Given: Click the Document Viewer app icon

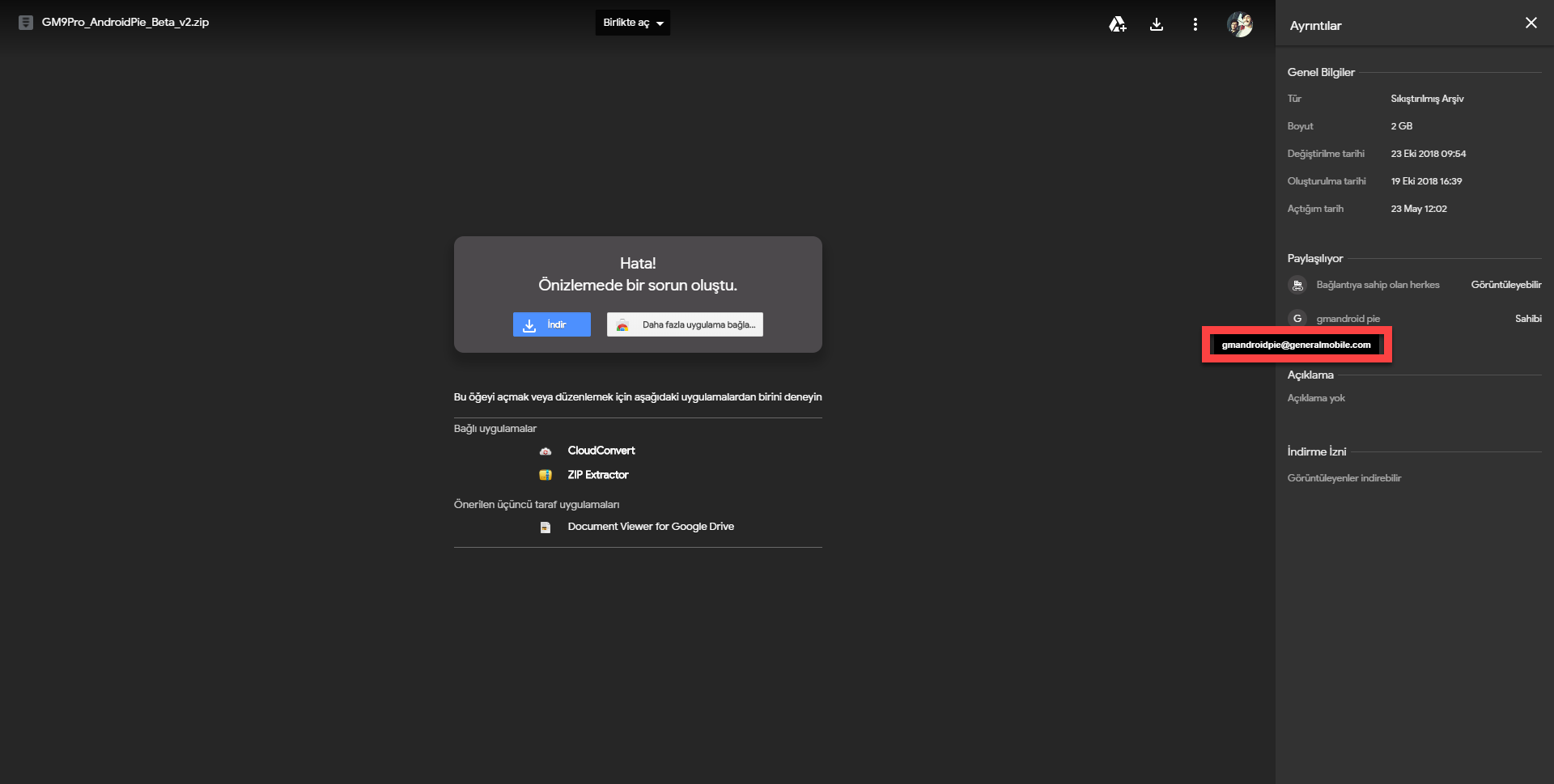Looking at the screenshot, I should tap(546, 528).
